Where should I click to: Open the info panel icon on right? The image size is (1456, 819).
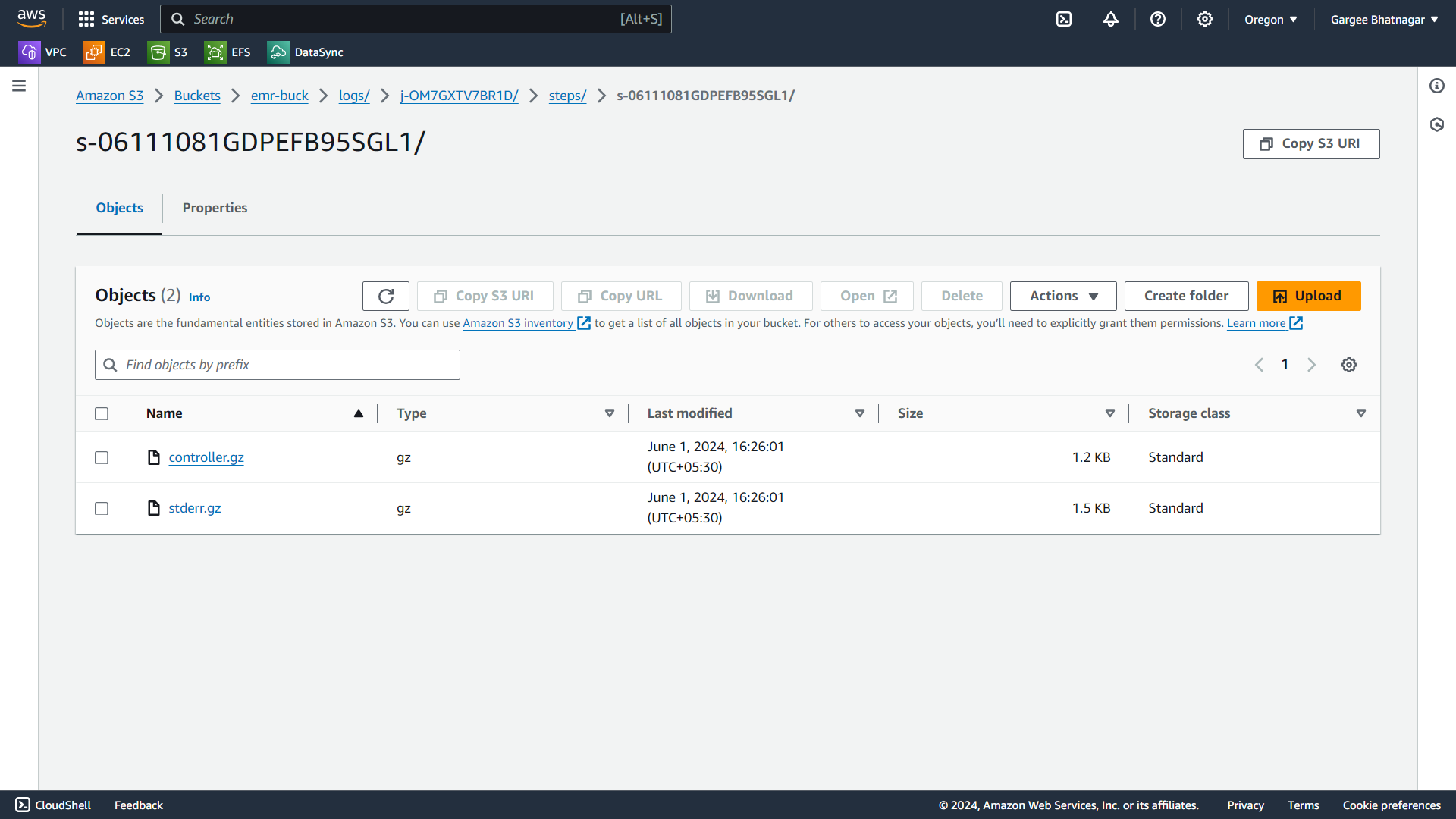pyautogui.click(x=1437, y=86)
